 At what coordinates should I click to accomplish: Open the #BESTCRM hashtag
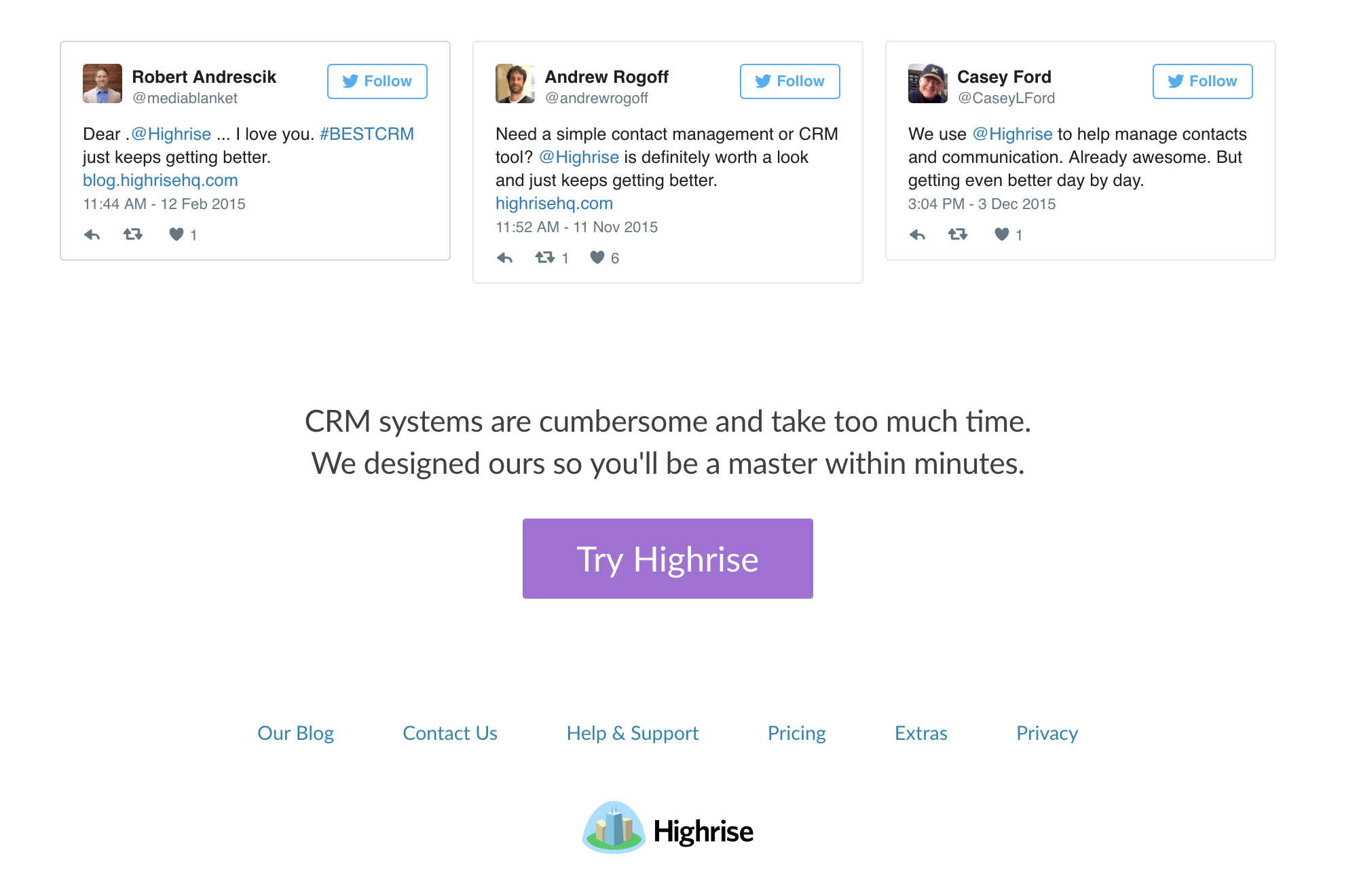367,134
